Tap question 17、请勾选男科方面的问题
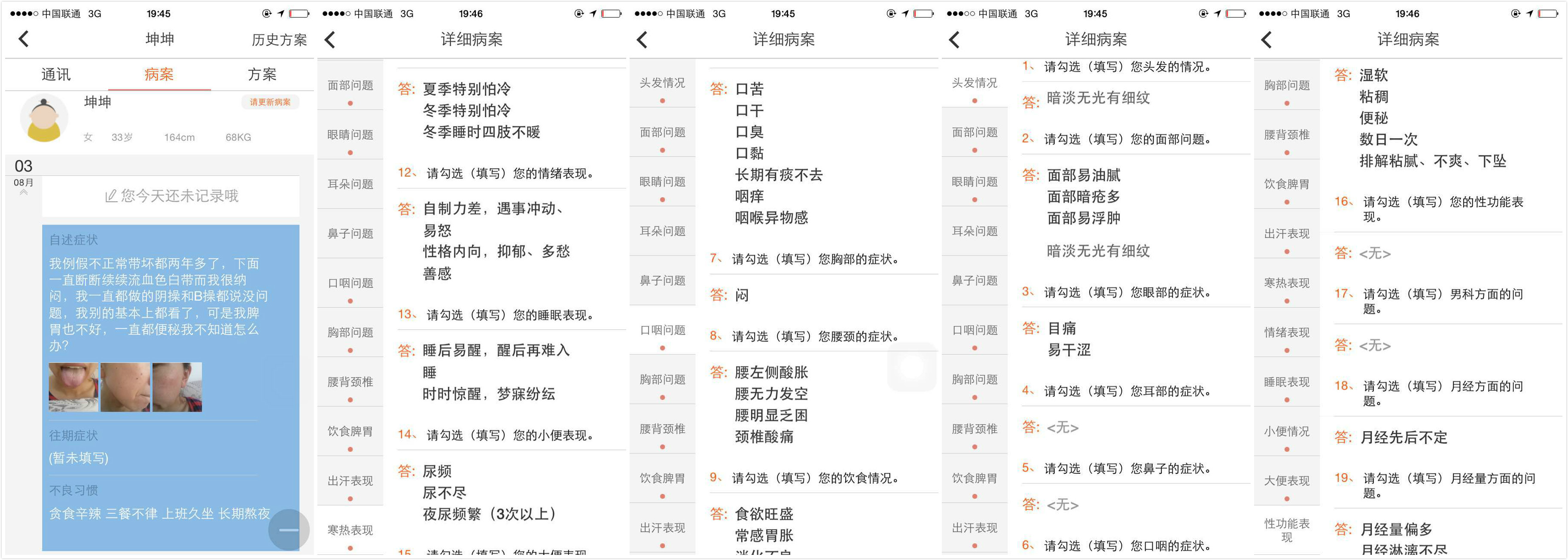 (x=1428, y=301)
